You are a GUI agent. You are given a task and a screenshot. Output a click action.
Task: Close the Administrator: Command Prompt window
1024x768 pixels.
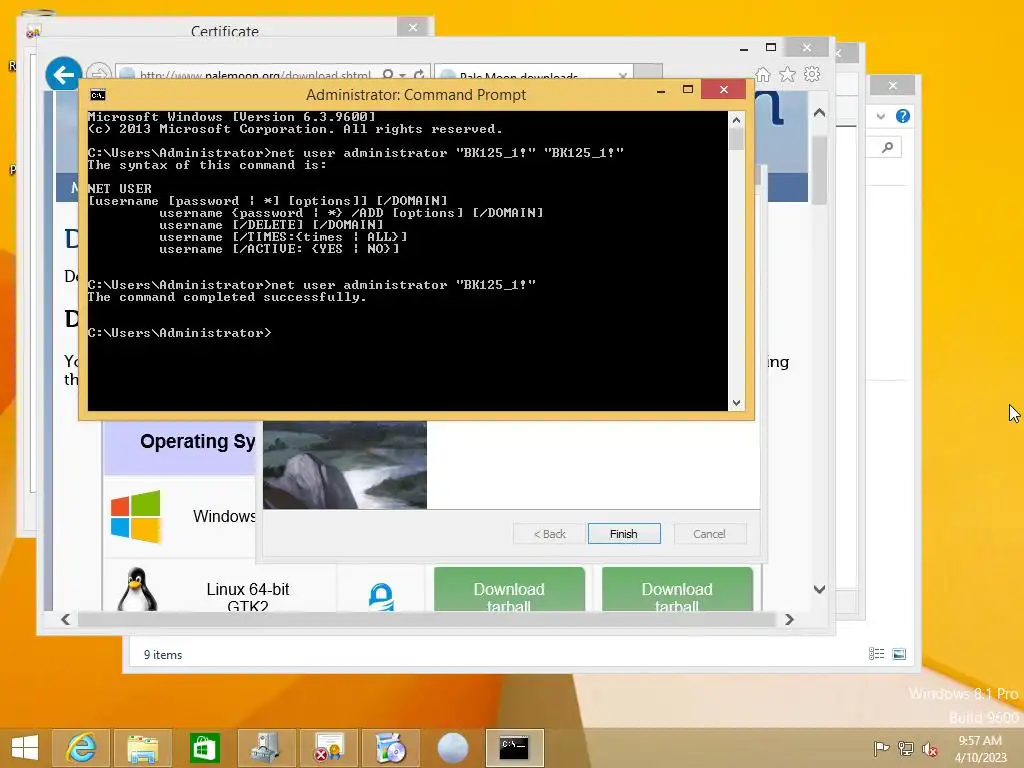click(x=724, y=89)
